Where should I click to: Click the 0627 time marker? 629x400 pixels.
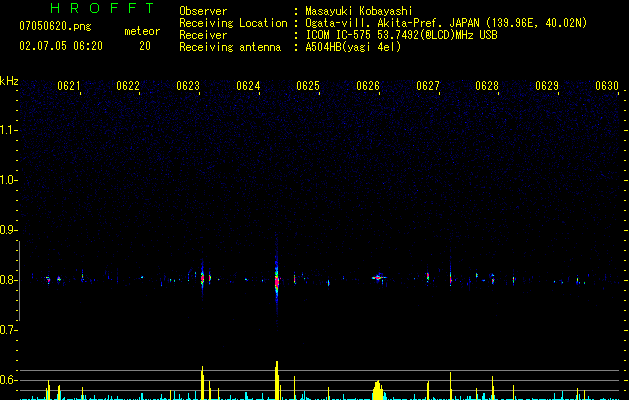click(x=428, y=86)
